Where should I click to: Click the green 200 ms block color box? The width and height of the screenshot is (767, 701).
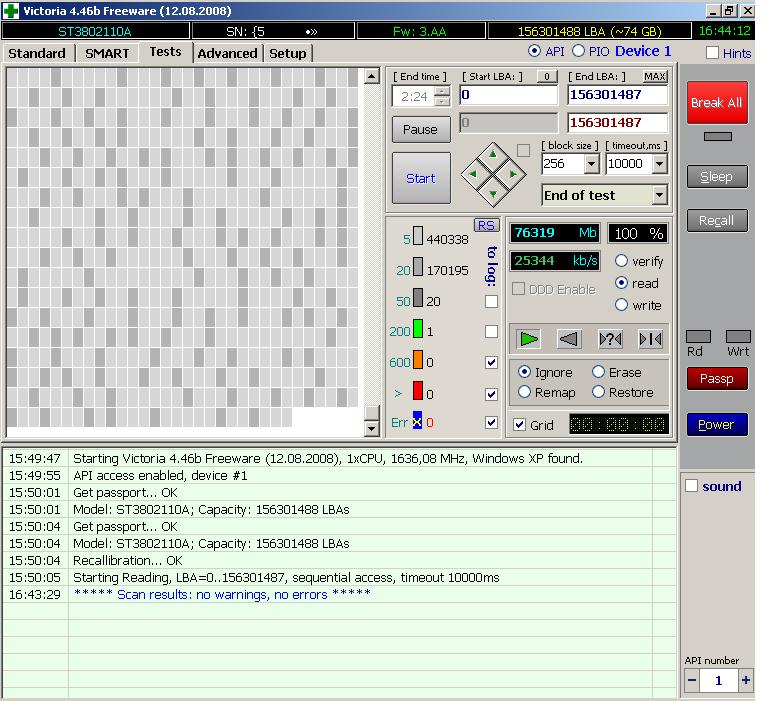click(418, 328)
